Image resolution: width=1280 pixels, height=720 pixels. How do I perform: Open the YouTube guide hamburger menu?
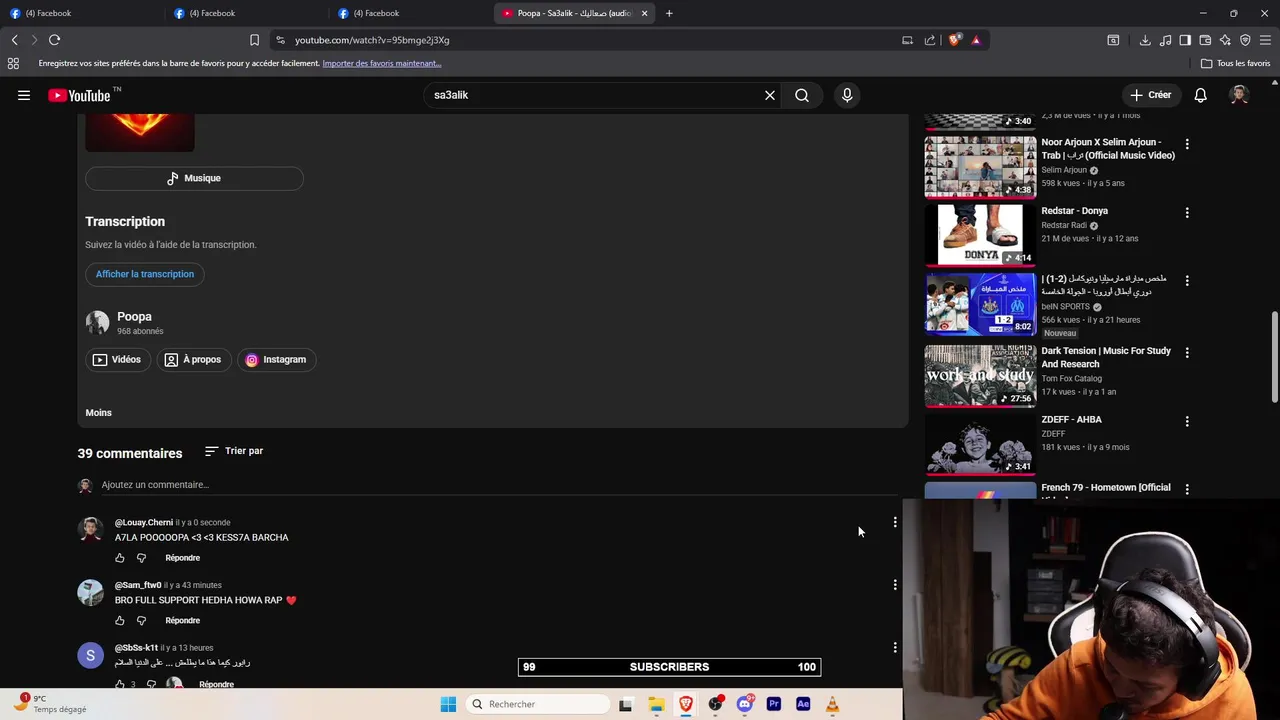coord(24,95)
